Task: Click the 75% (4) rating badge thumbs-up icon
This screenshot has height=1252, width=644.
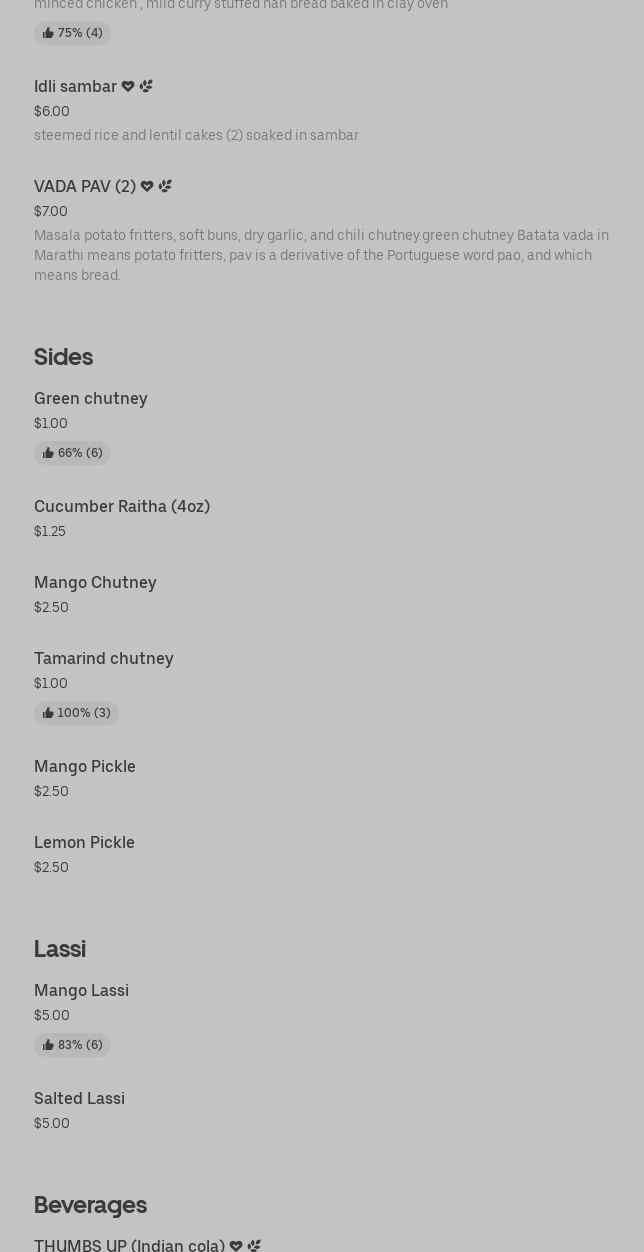Action: pyautogui.click(x=48, y=33)
